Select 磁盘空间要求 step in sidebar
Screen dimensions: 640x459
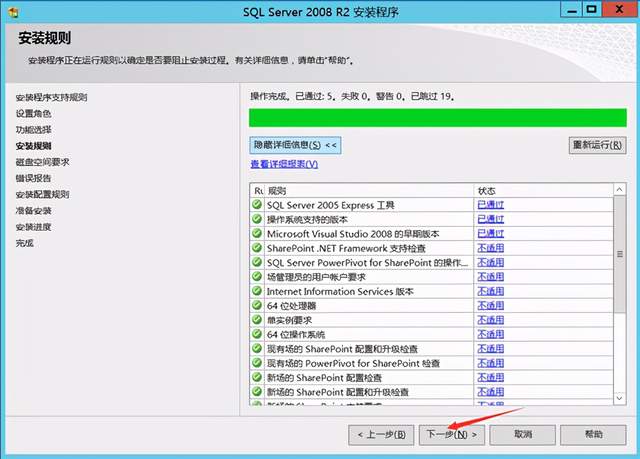coord(42,162)
